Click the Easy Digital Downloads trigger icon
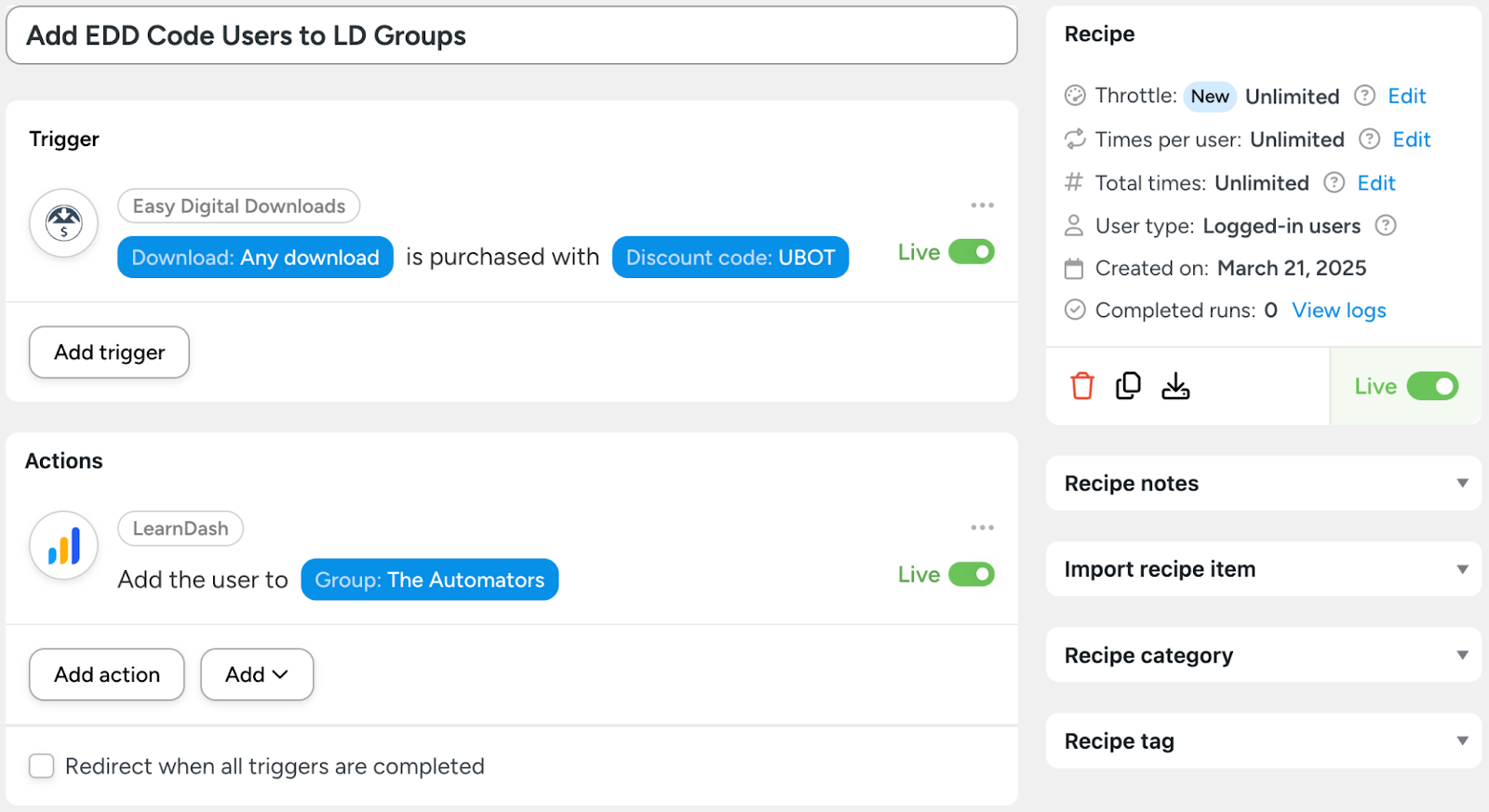 point(64,223)
